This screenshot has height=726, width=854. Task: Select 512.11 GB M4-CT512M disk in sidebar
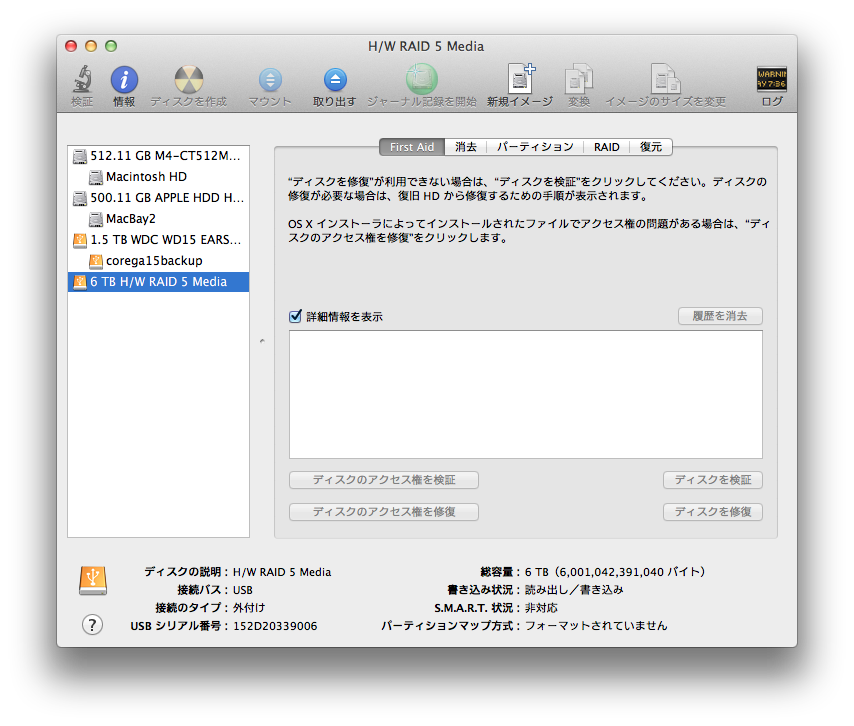[x=158, y=156]
